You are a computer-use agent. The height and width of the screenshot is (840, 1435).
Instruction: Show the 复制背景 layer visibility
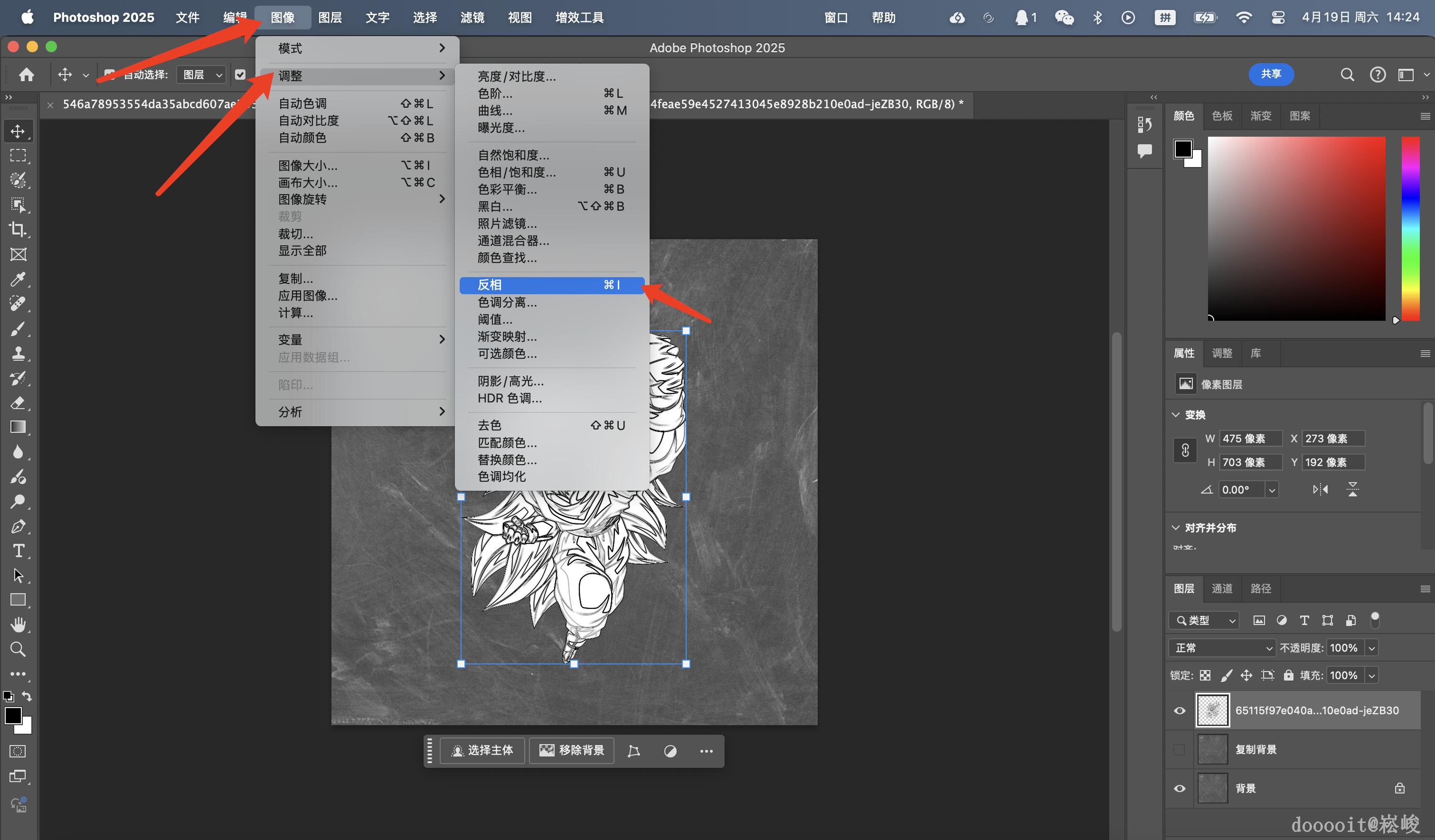click(x=1180, y=749)
